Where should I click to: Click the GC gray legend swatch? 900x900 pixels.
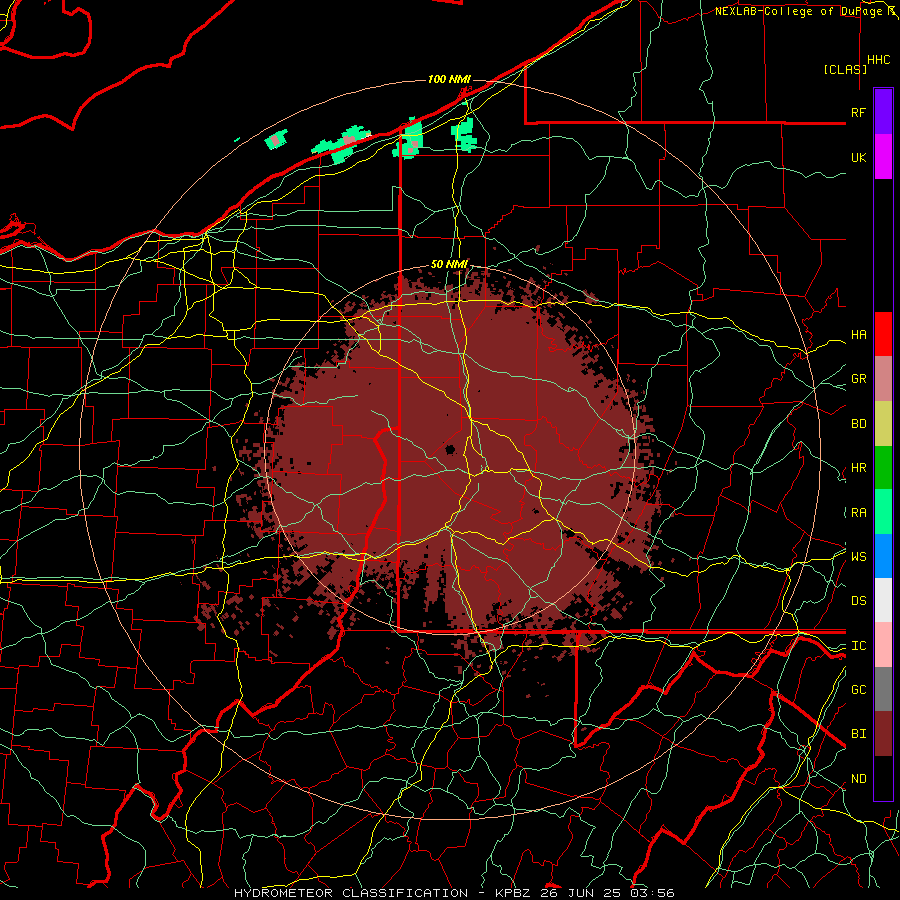pyautogui.click(x=883, y=689)
